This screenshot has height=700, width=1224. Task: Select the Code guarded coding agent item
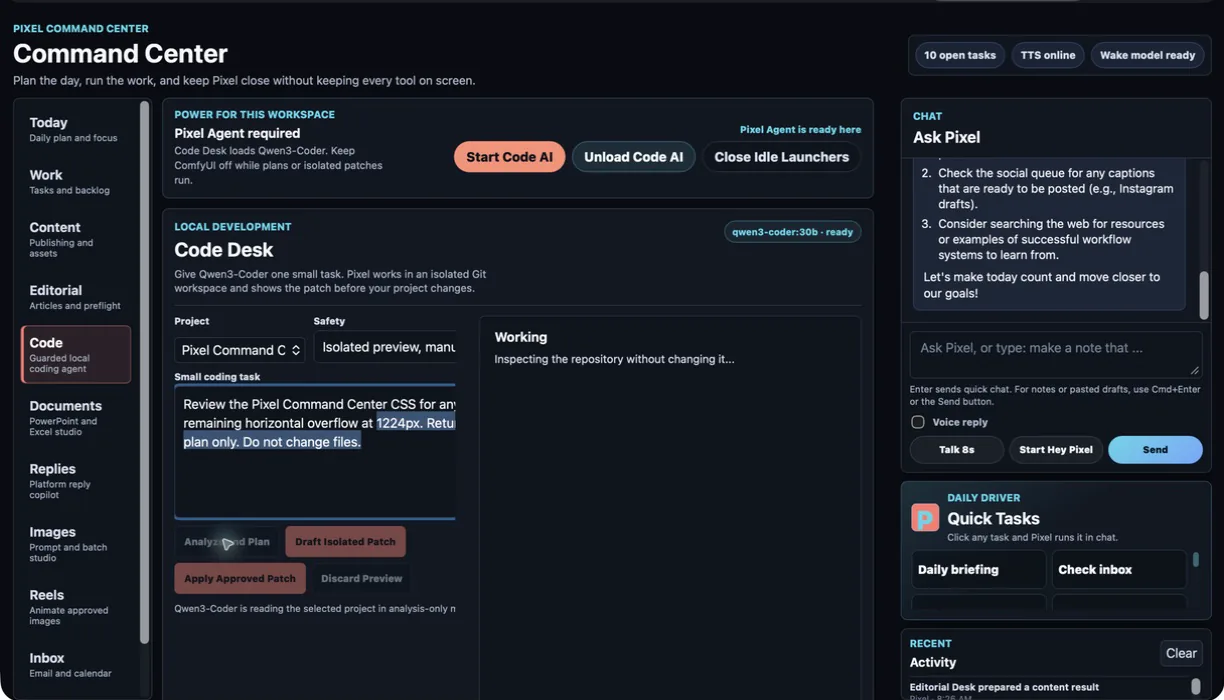click(x=76, y=354)
